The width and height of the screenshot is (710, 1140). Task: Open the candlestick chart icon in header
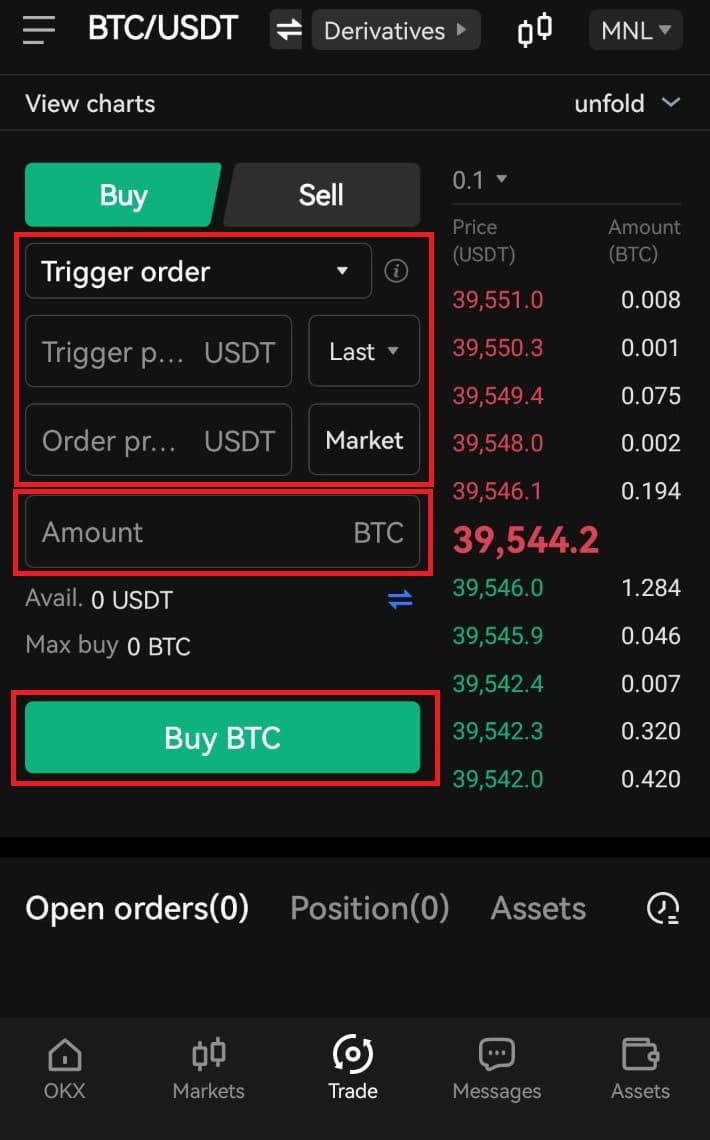pyautogui.click(x=535, y=30)
